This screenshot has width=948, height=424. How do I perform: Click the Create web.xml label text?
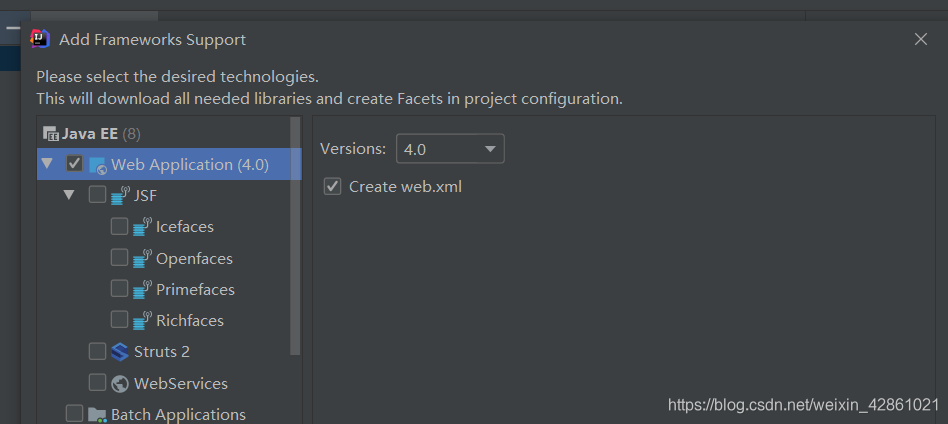coord(406,187)
